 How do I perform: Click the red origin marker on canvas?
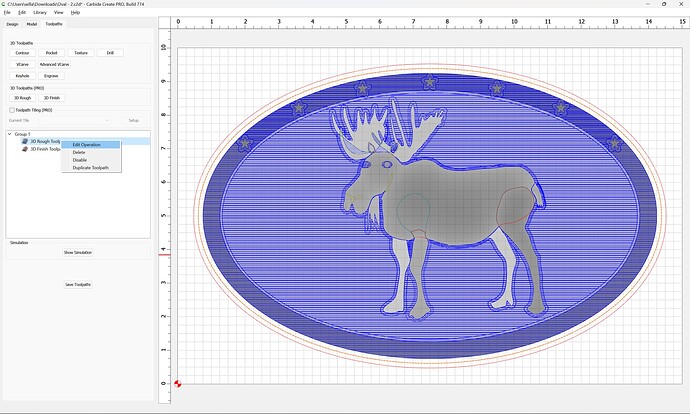[x=178, y=384]
